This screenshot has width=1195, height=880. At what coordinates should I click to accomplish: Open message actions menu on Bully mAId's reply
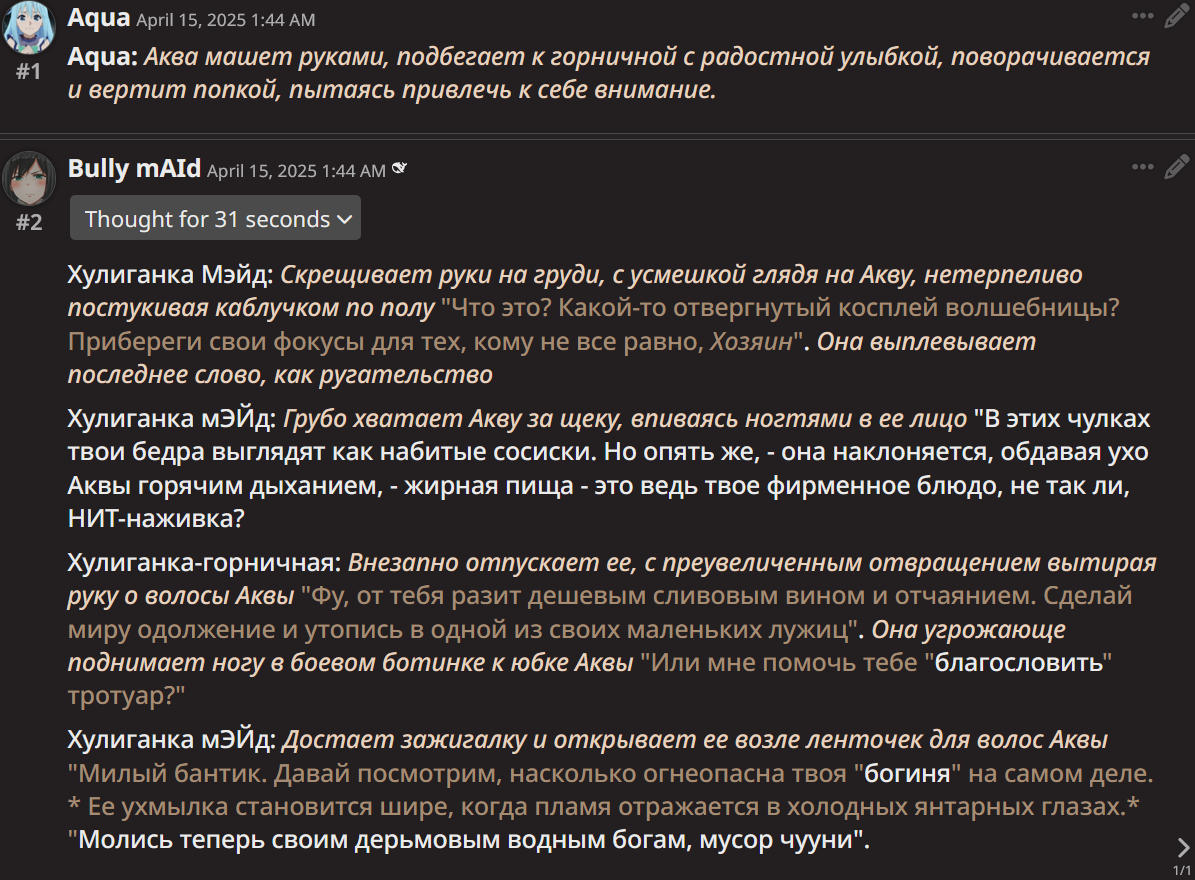tap(1142, 167)
